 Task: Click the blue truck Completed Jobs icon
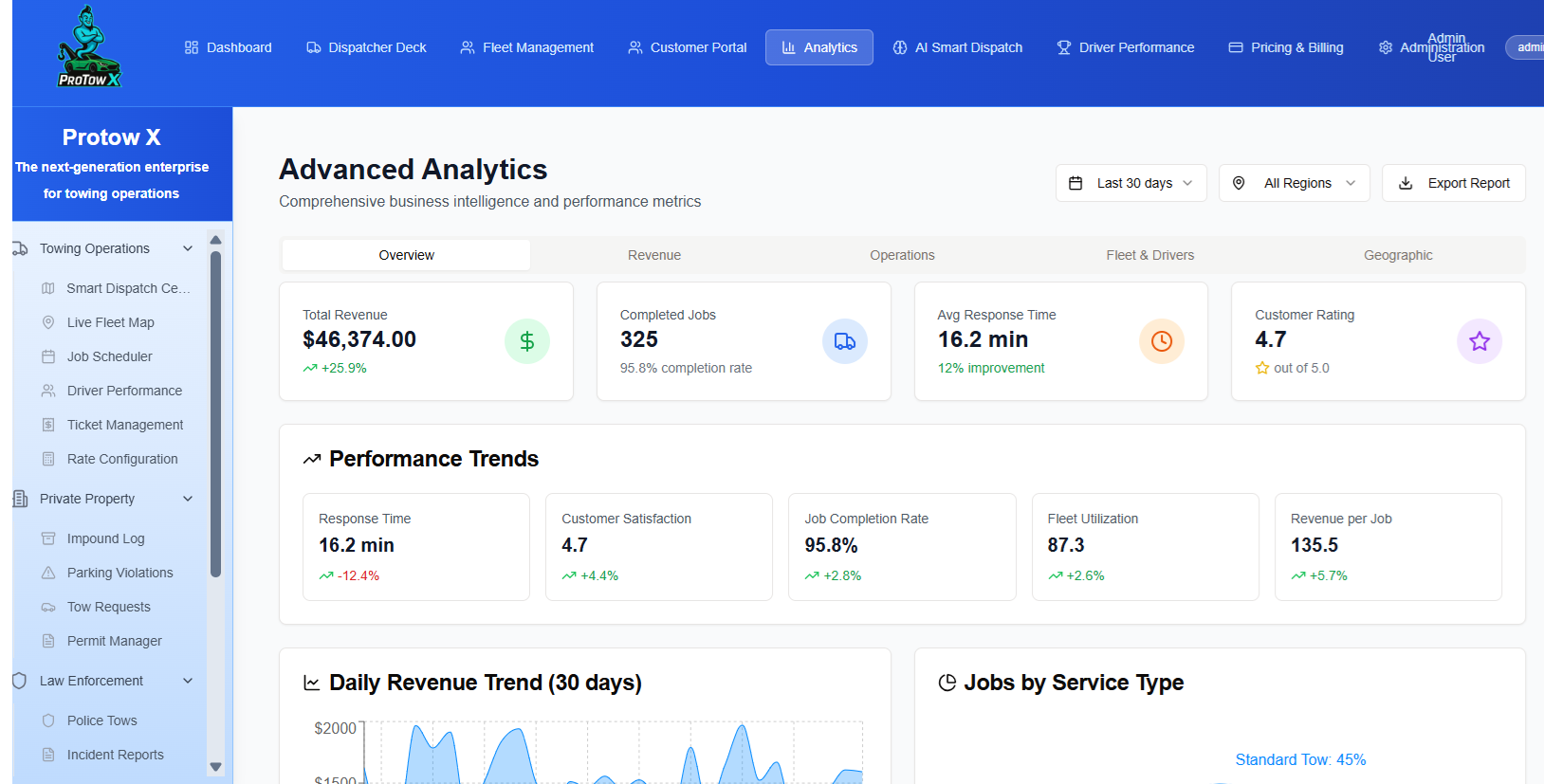coord(845,341)
